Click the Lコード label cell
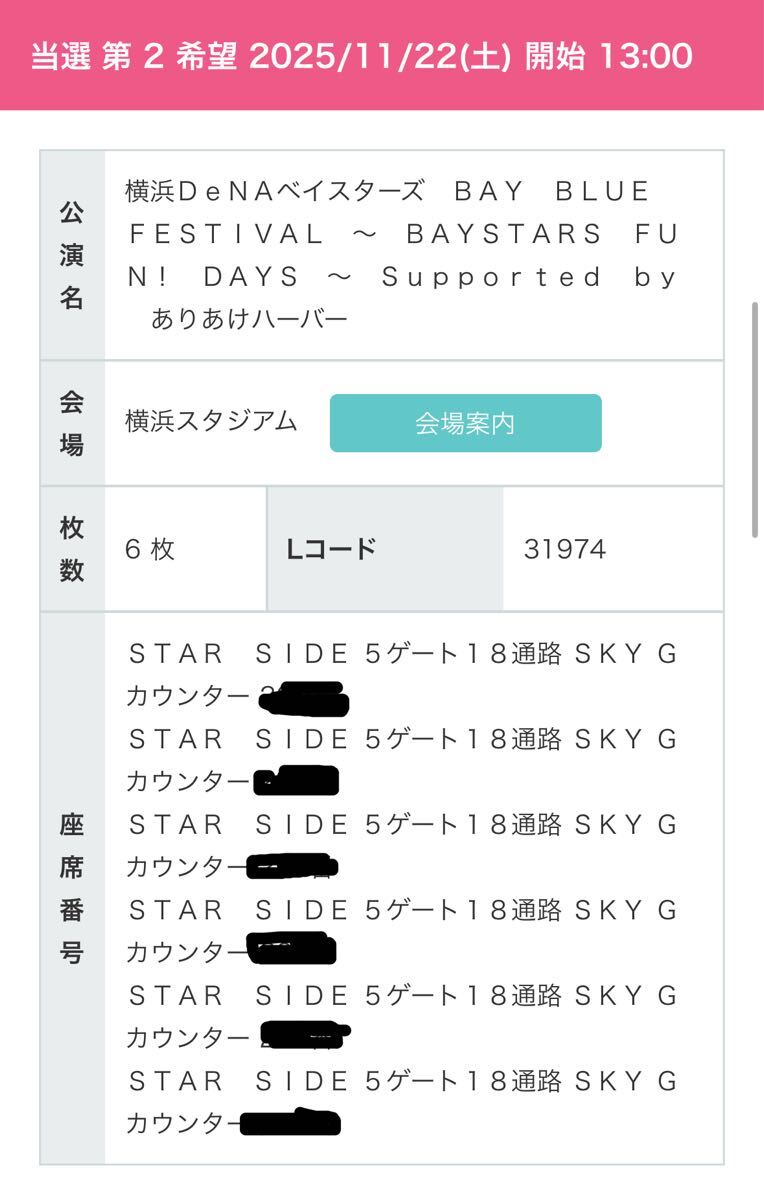 point(331,549)
